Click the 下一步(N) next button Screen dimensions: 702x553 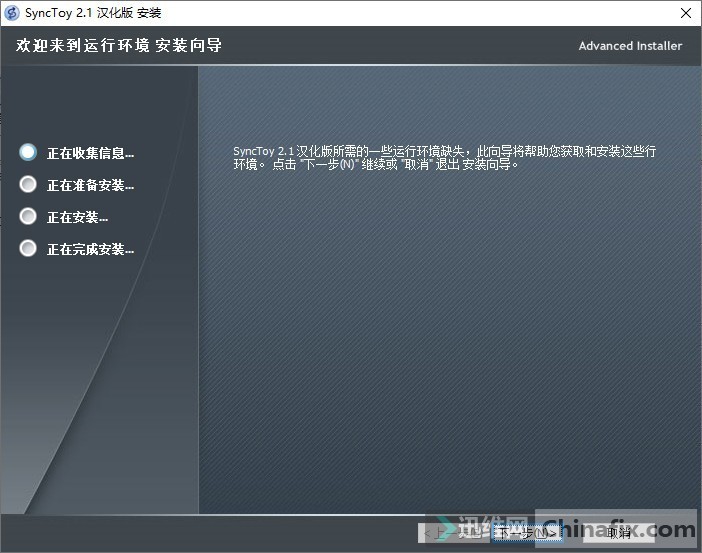click(527, 533)
